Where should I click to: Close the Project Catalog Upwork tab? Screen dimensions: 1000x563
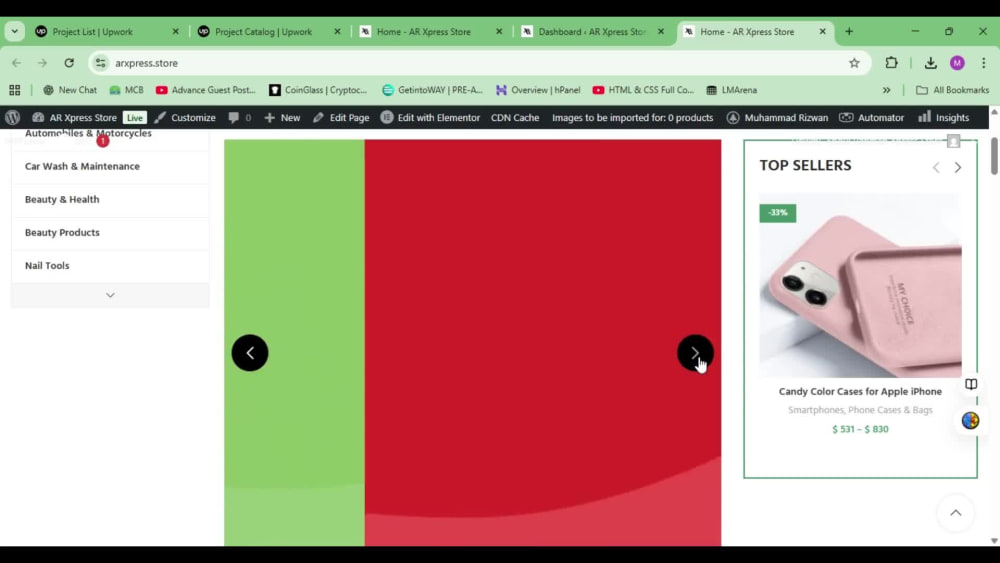click(x=337, y=31)
